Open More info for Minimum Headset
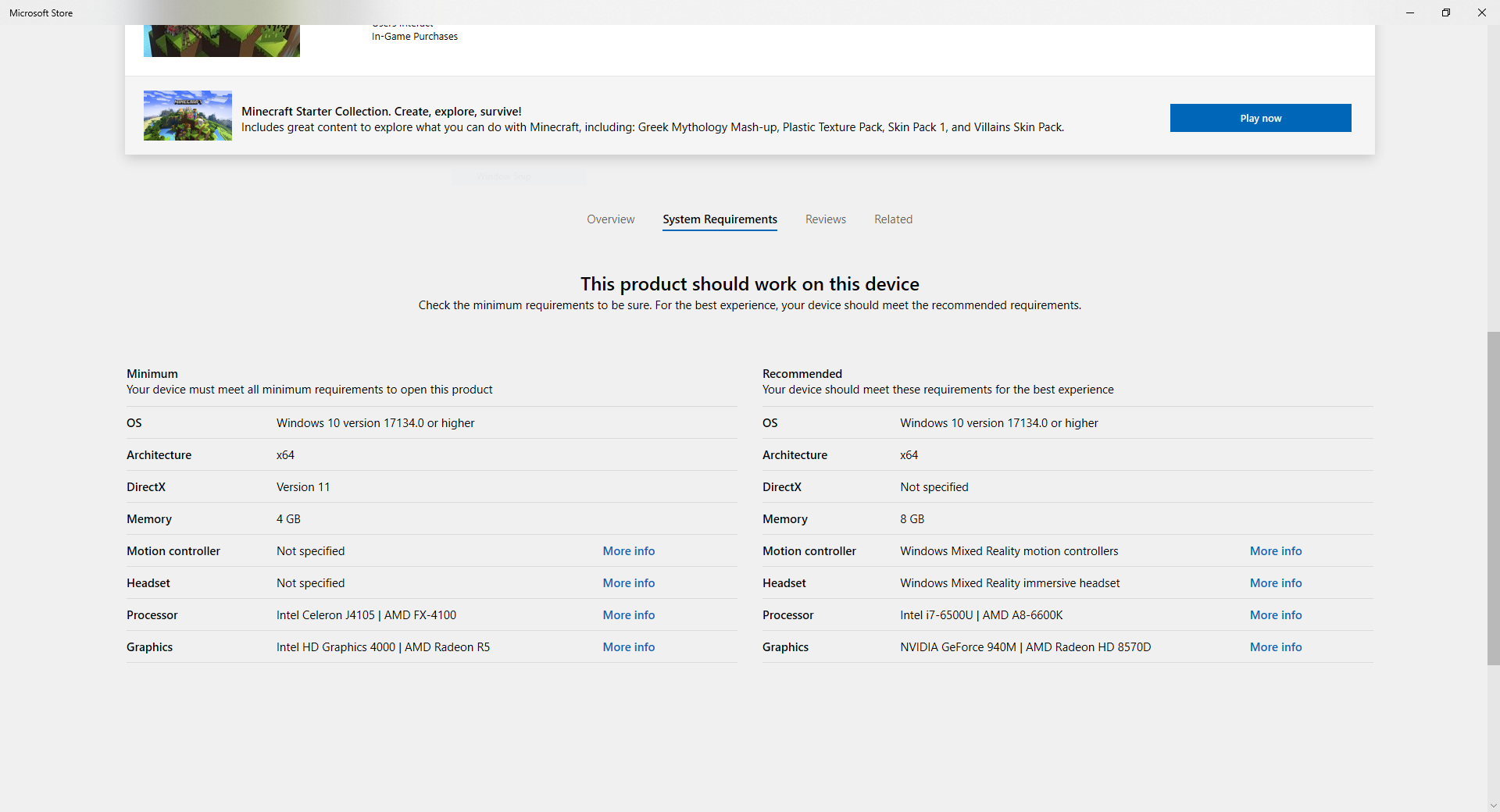This screenshot has width=1500, height=812. coord(628,583)
